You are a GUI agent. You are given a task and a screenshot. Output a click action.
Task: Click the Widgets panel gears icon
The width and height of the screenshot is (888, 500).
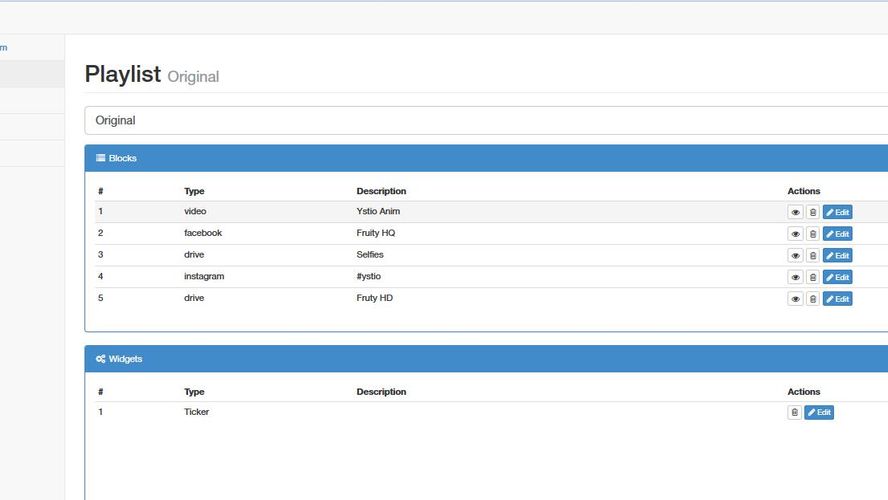(101, 359)
